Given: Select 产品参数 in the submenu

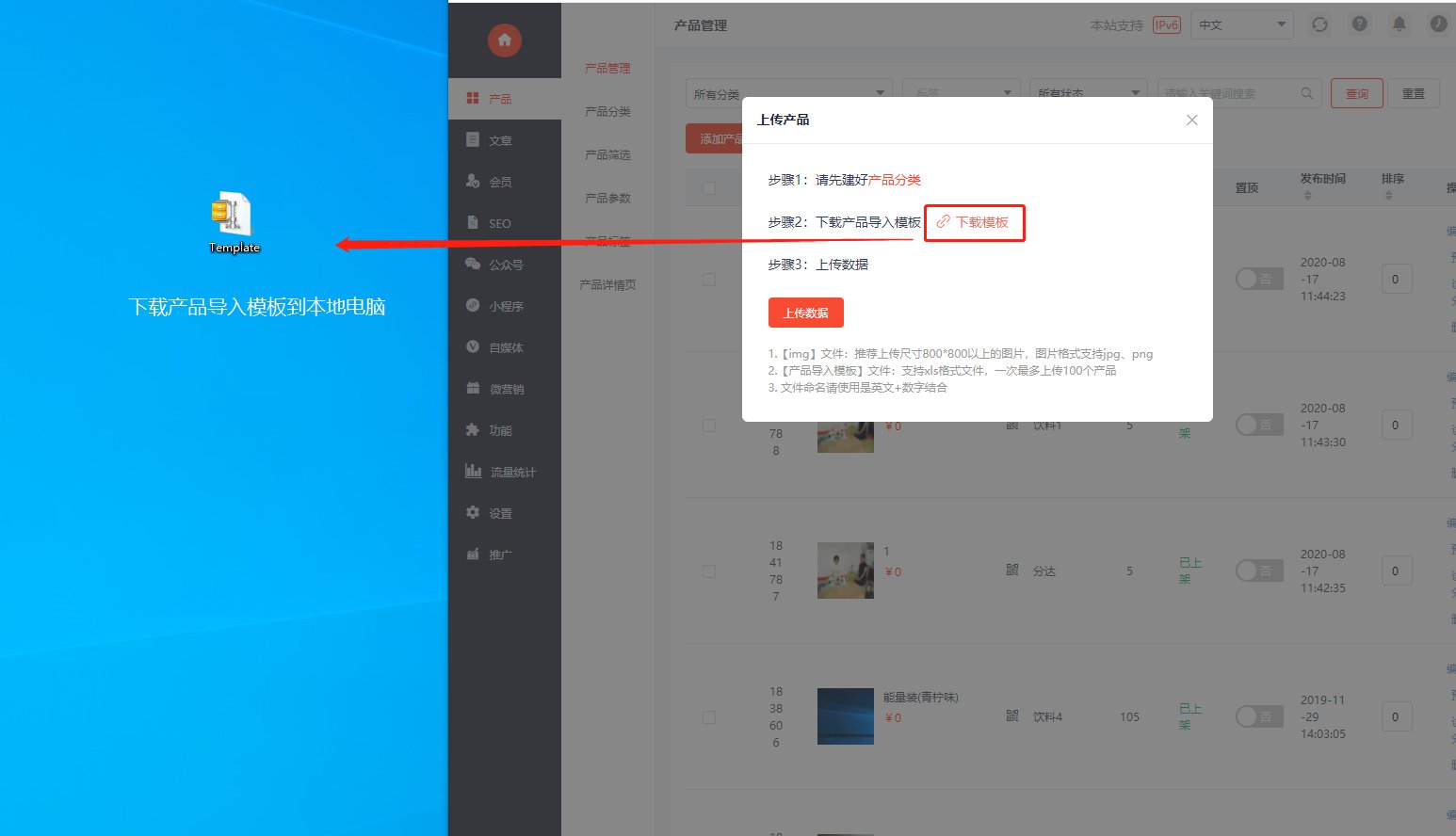Looking at the screenshot, I should pyautogui.click(x=607, y=198).
